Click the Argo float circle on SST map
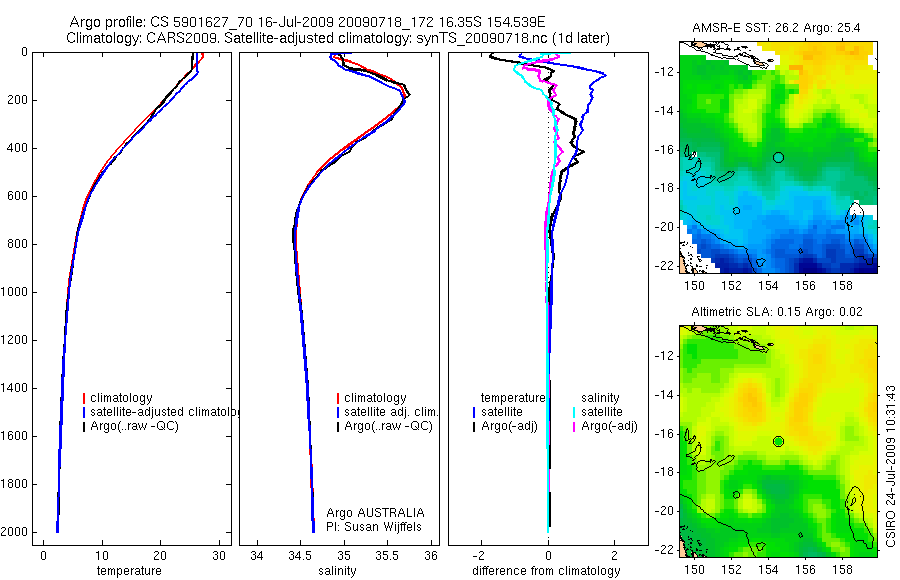The height and width of the screenshot is (580, 900). (778, 157)
